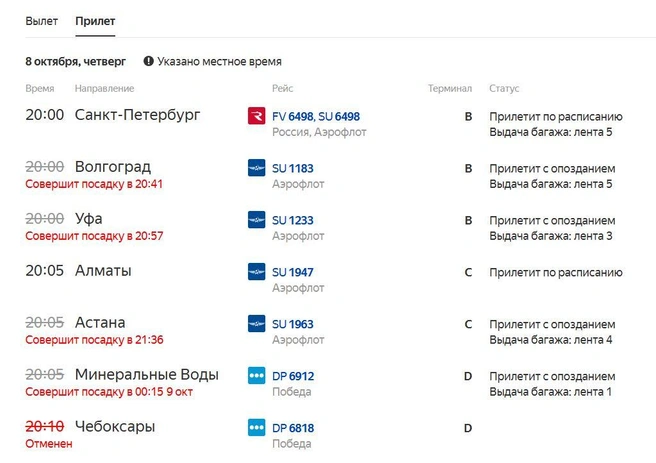Screen dimensions: 656x463
Task: Click Aeroflot logo next to SU 1947
Action: click(256, 271)
